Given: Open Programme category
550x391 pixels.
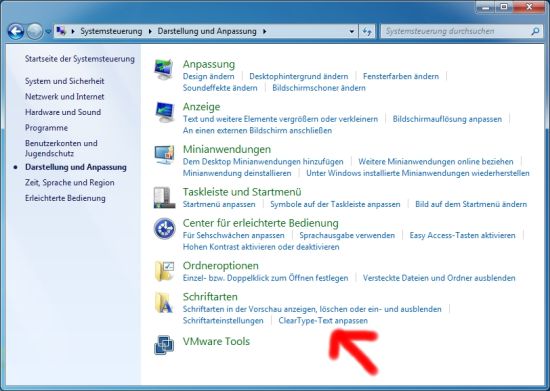Looking at the screenshot, I should coord(46,128).
